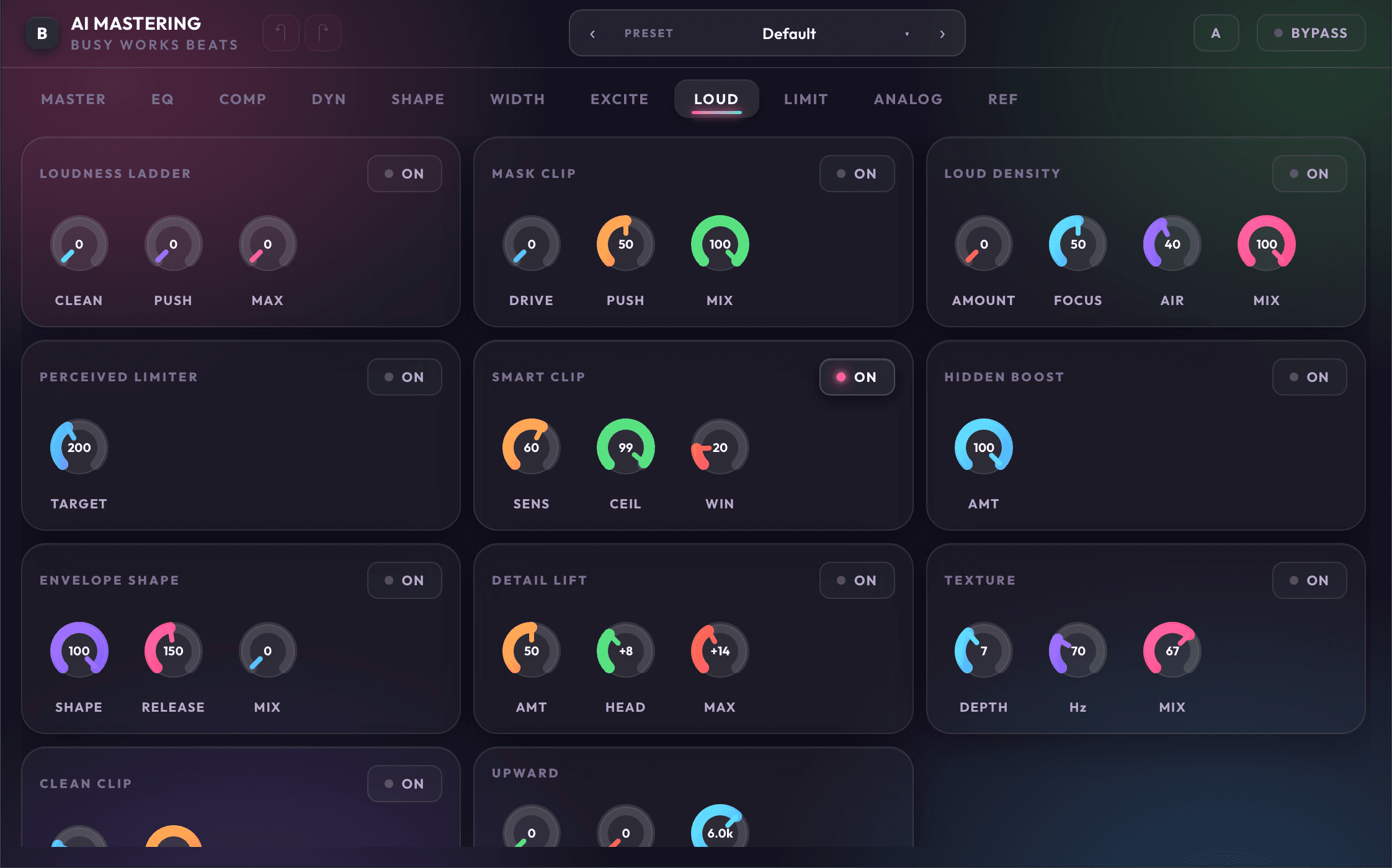Click Smart Clip CEIL knob

click(626, 447)
